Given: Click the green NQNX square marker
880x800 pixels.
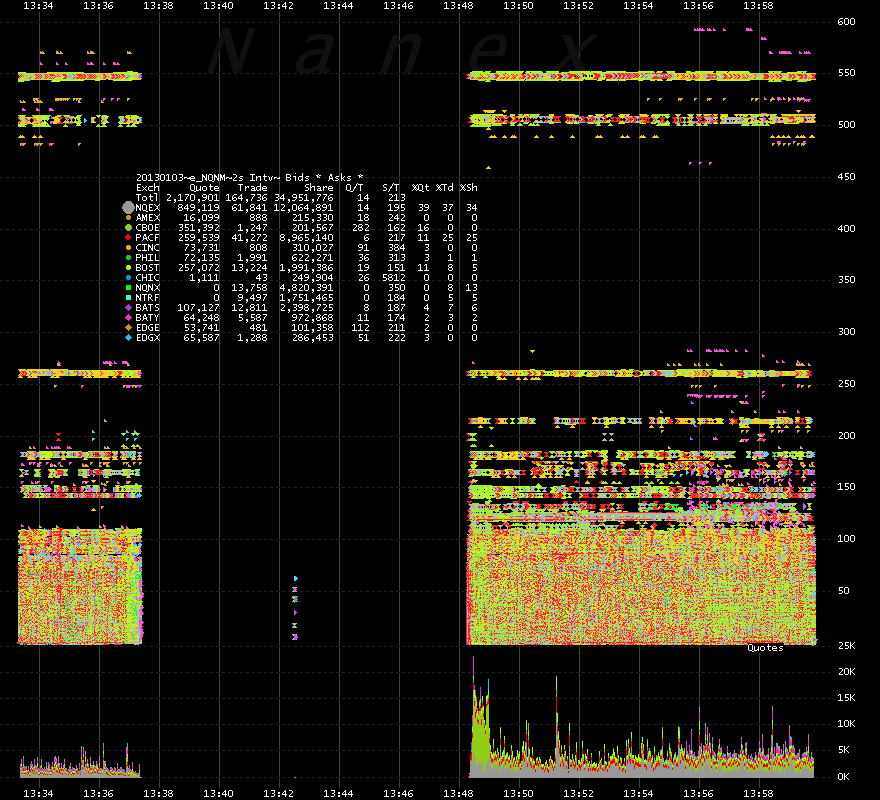Looking at the screenshot, I should coord(129,287).
